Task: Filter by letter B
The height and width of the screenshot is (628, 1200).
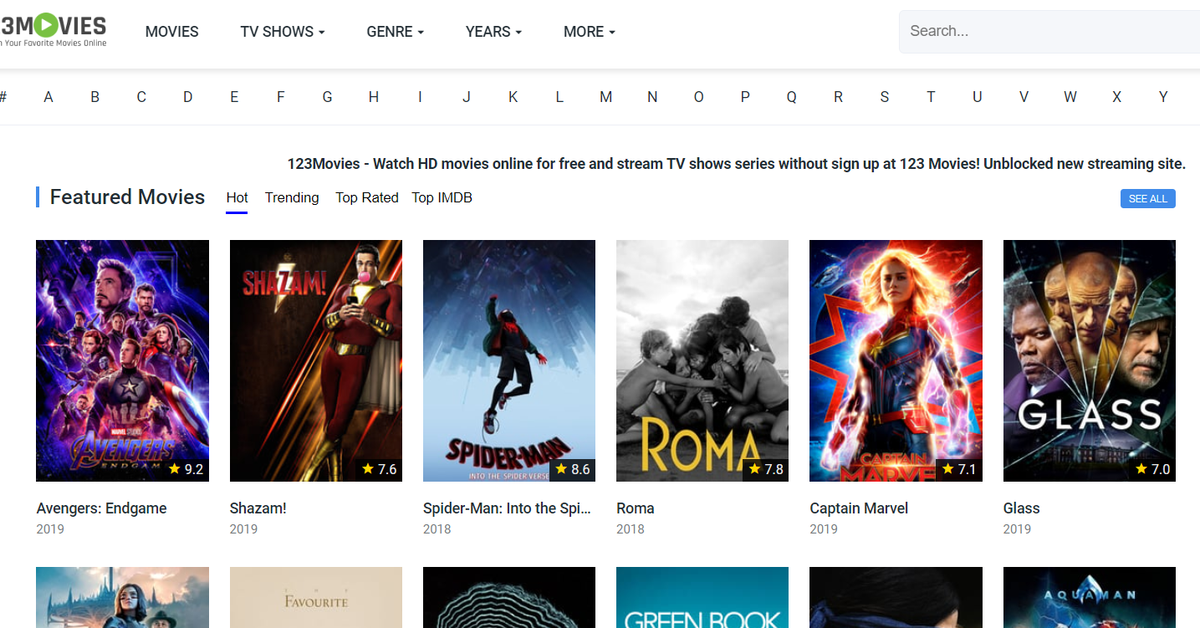Action: [95, 97]
